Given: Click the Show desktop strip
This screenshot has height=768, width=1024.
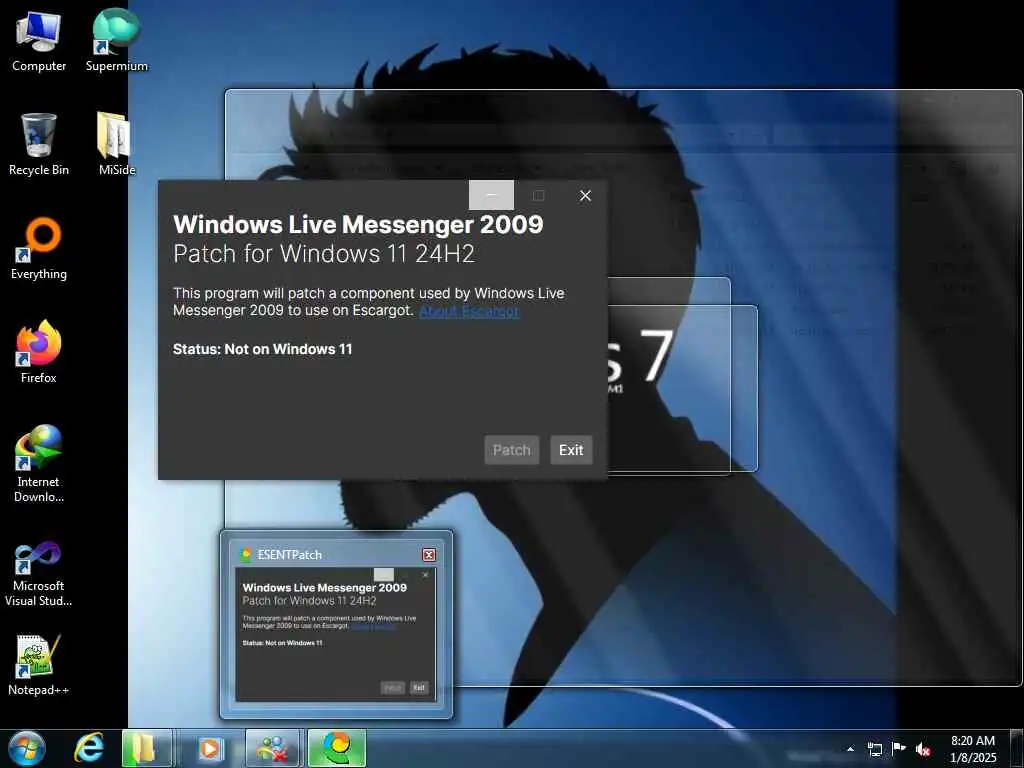Looking at the screenshot, I should [1017, 748].
